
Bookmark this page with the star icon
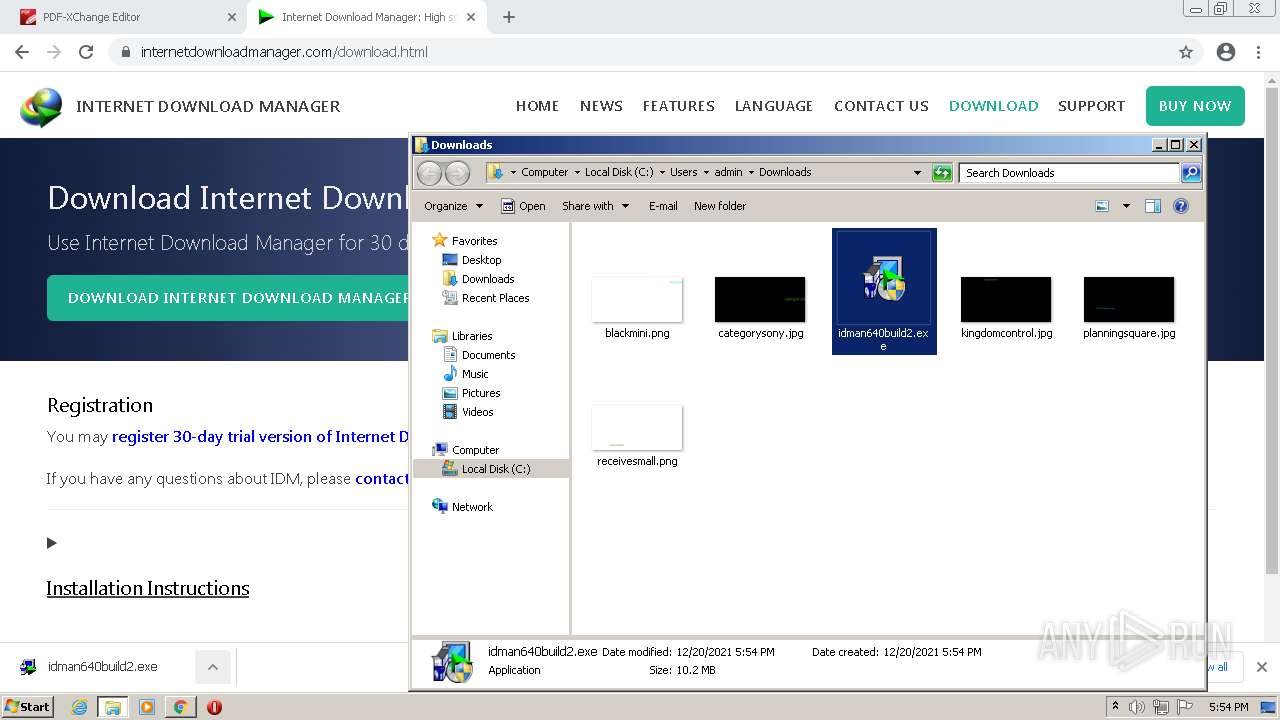pyautogui.click(x=1186, y=52)
